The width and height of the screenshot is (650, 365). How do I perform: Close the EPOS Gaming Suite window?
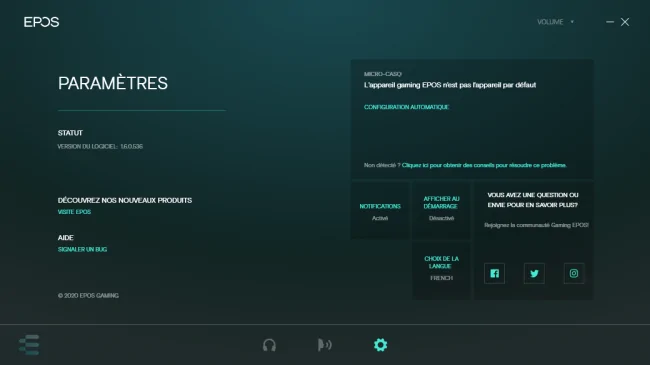point(625,22)
